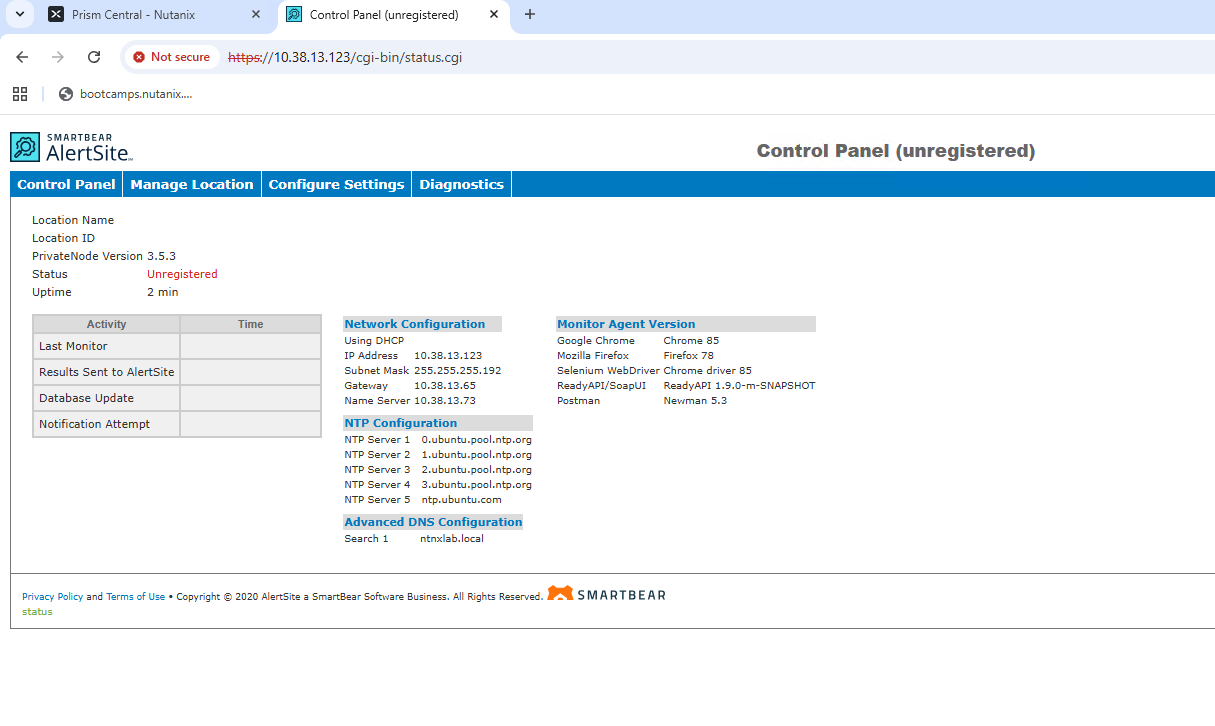Viewport: 1215px width, 726px height.
Task: Click the Advanced DNS Configuration heading
Action: 434,522
